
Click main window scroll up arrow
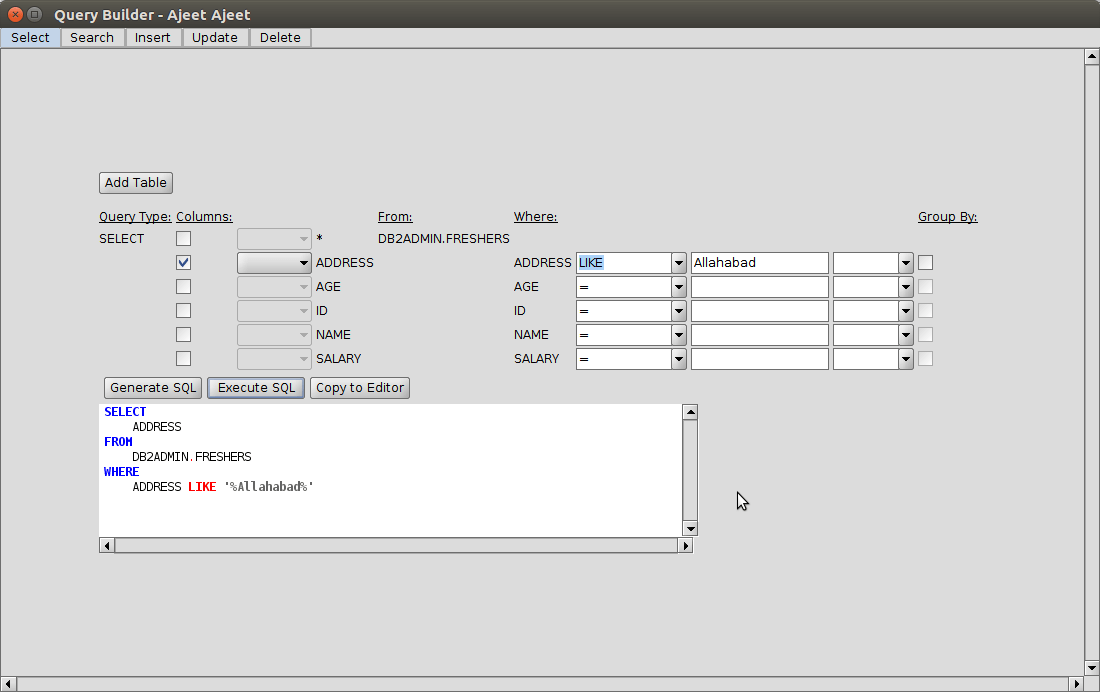pos(1092,57)
